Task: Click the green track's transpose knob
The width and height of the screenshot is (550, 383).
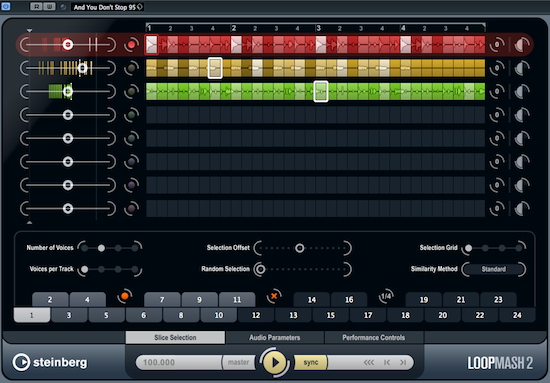Action: click(x=497, y=92)
